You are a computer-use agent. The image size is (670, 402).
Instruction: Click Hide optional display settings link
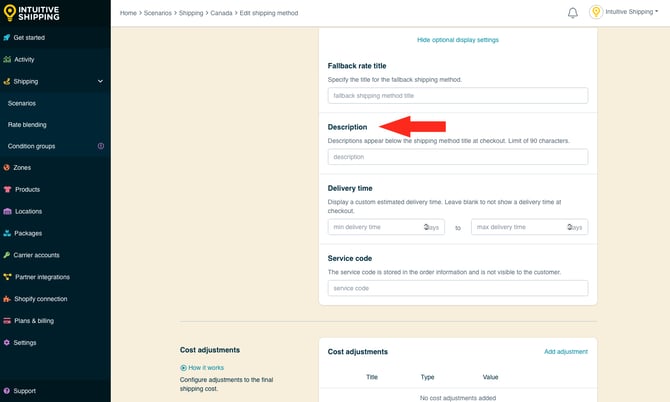[x=458, y=40]
